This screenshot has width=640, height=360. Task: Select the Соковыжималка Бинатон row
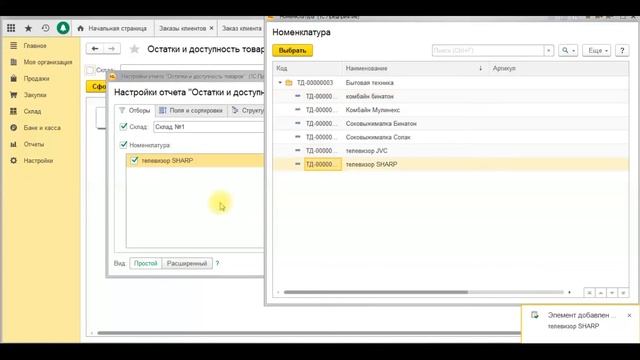[x=451, y=123]
